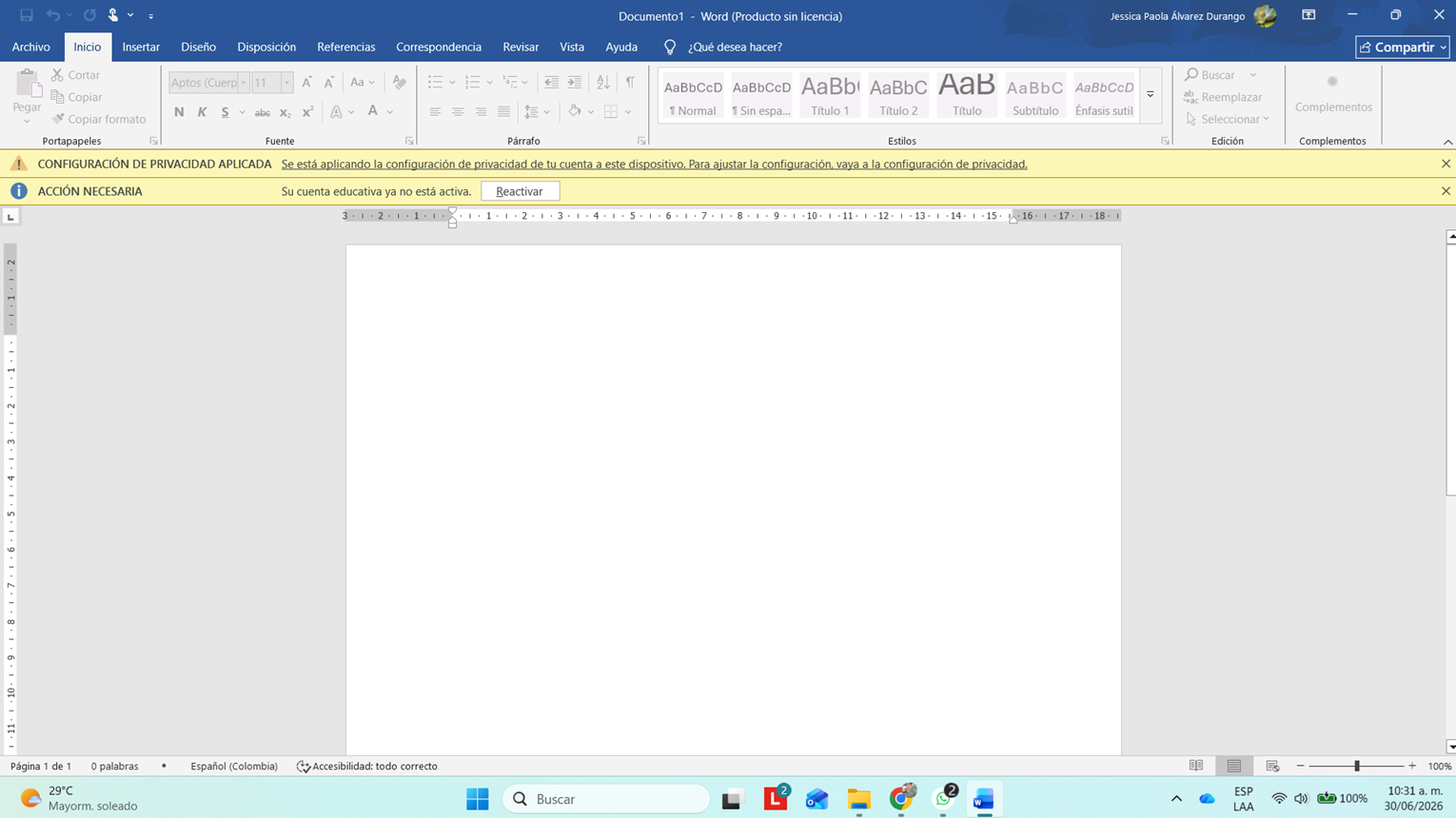This screenshot has height=818, width=1456.
Task: Toggle the Print Layout view button
Action: point(1234,766)
